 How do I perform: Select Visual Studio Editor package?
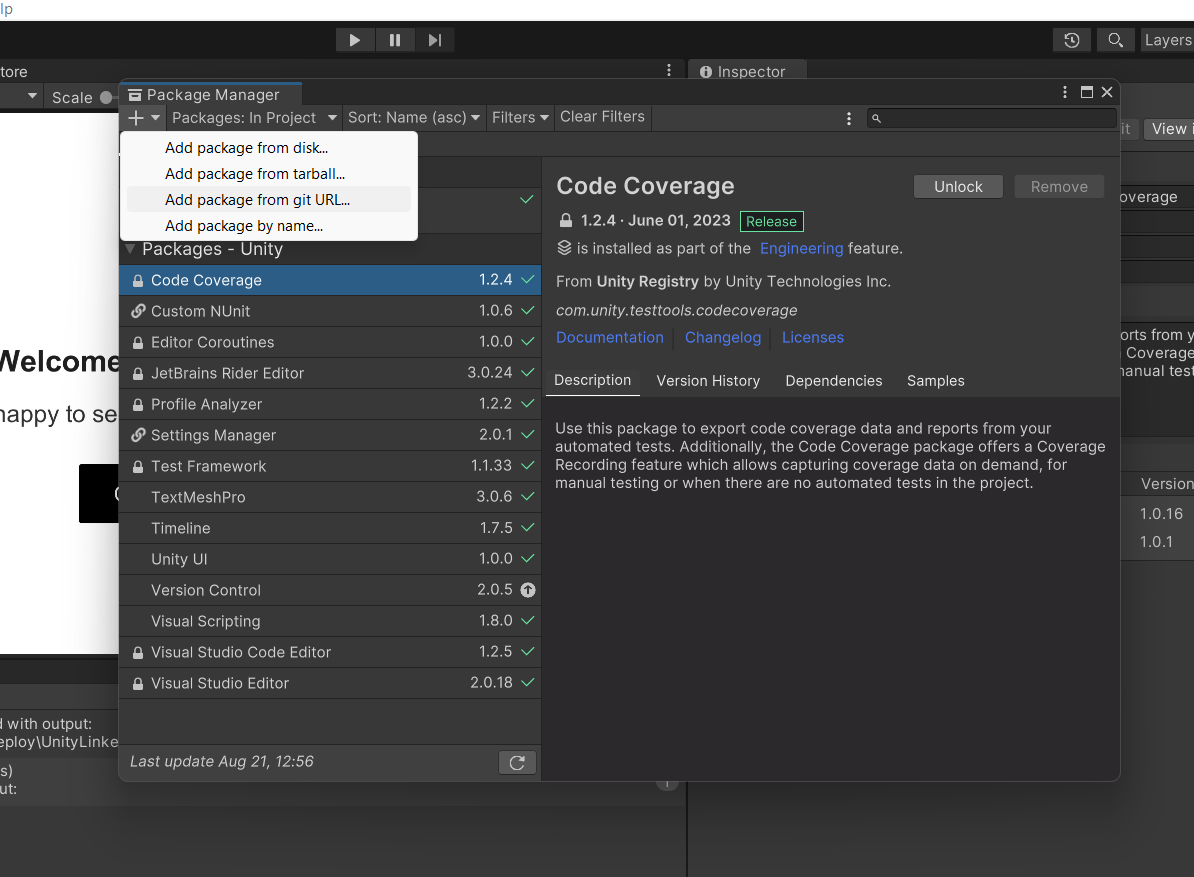tap(330, 684)
